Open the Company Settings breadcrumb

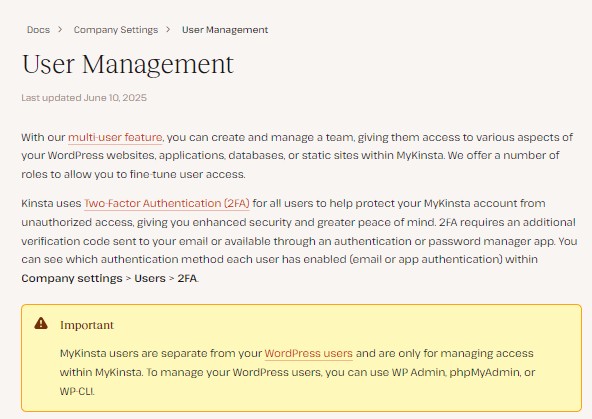click(116, 30)
